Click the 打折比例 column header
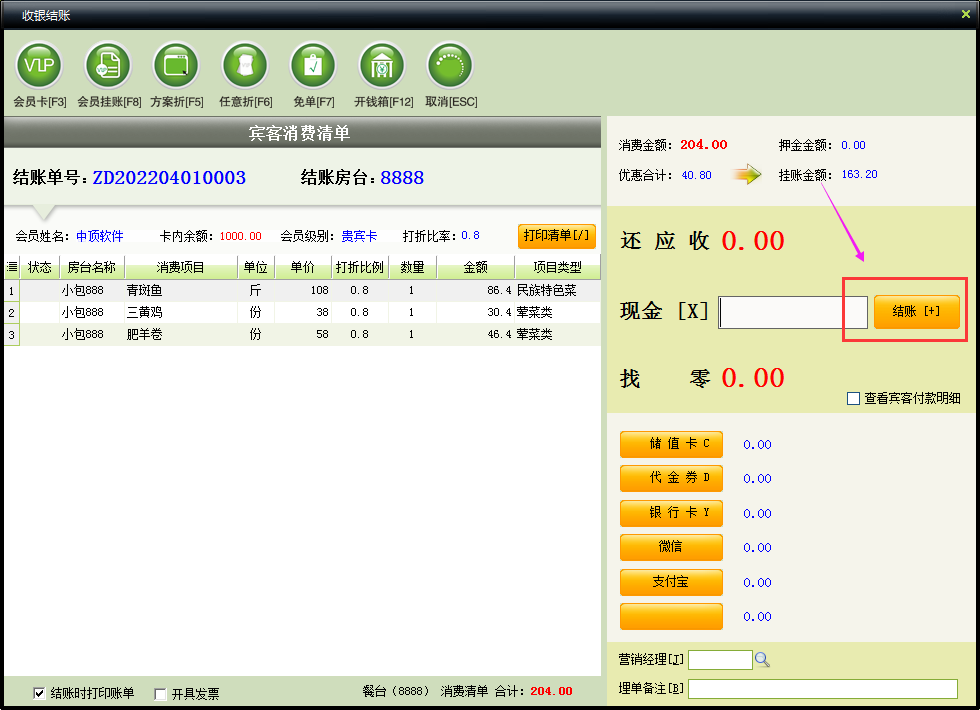Viewport: 980px width, 710px height. point(359,268)
